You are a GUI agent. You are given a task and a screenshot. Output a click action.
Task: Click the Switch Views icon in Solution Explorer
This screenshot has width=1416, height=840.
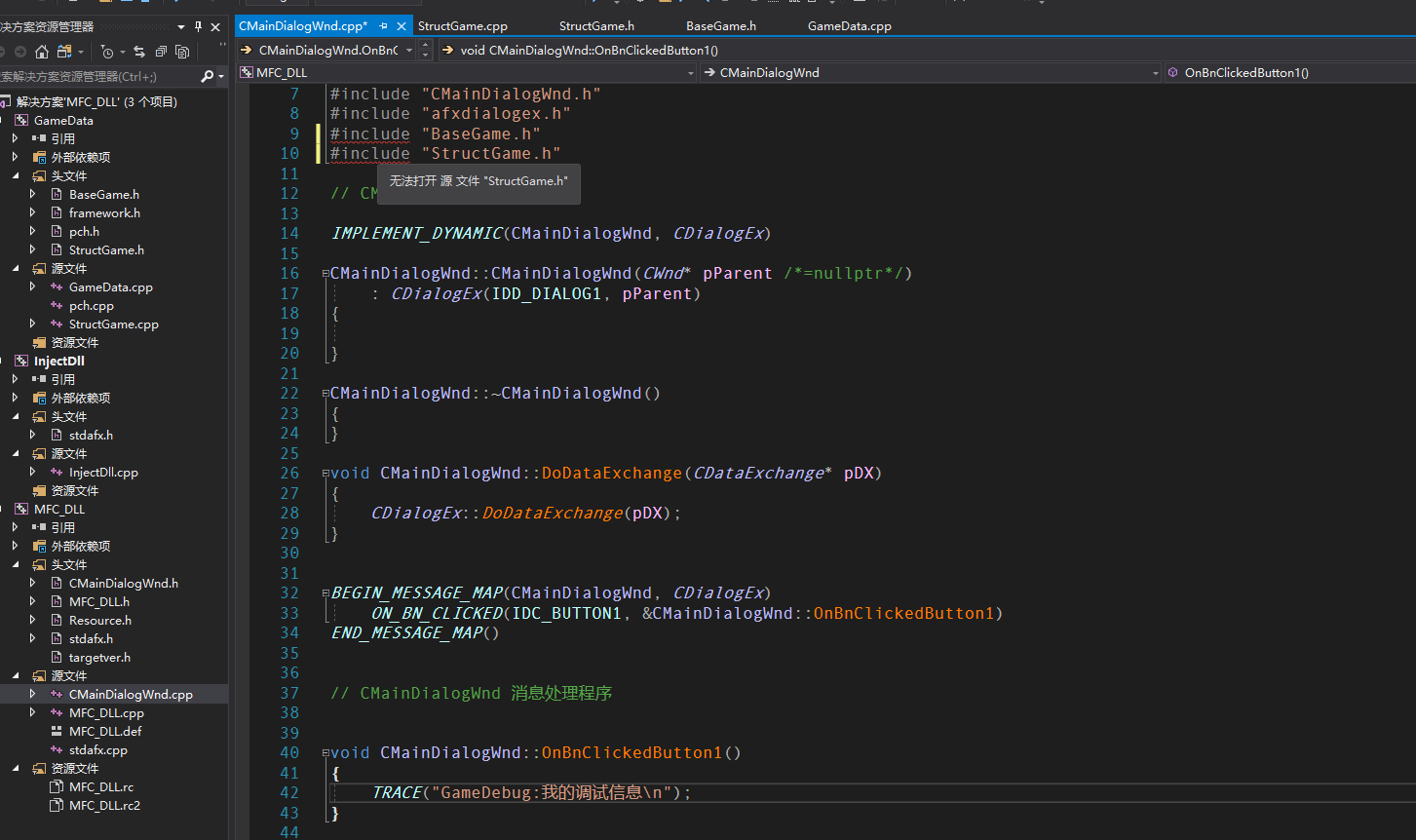64,52
